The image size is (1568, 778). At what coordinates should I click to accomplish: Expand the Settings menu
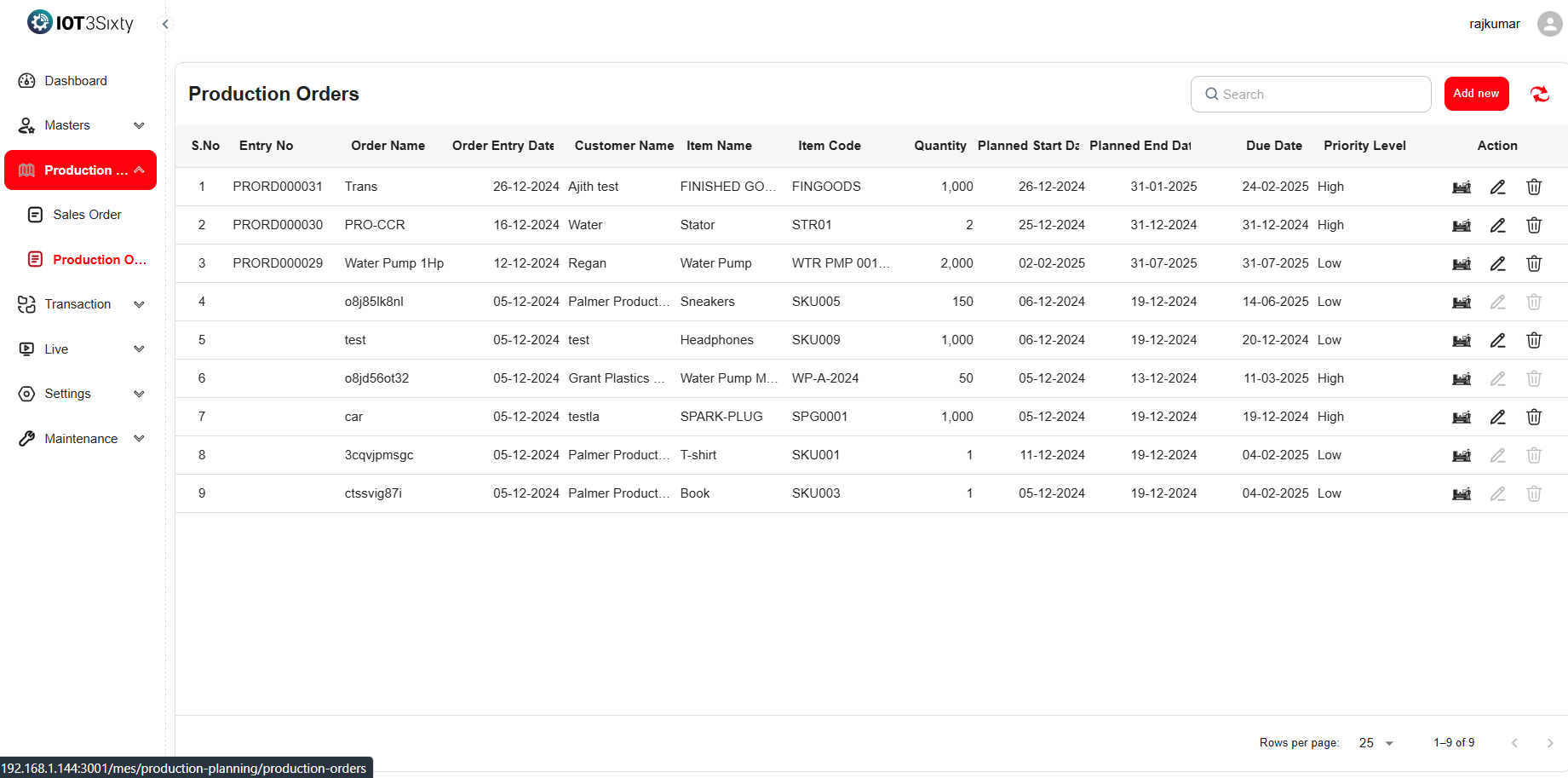point(81,394)
